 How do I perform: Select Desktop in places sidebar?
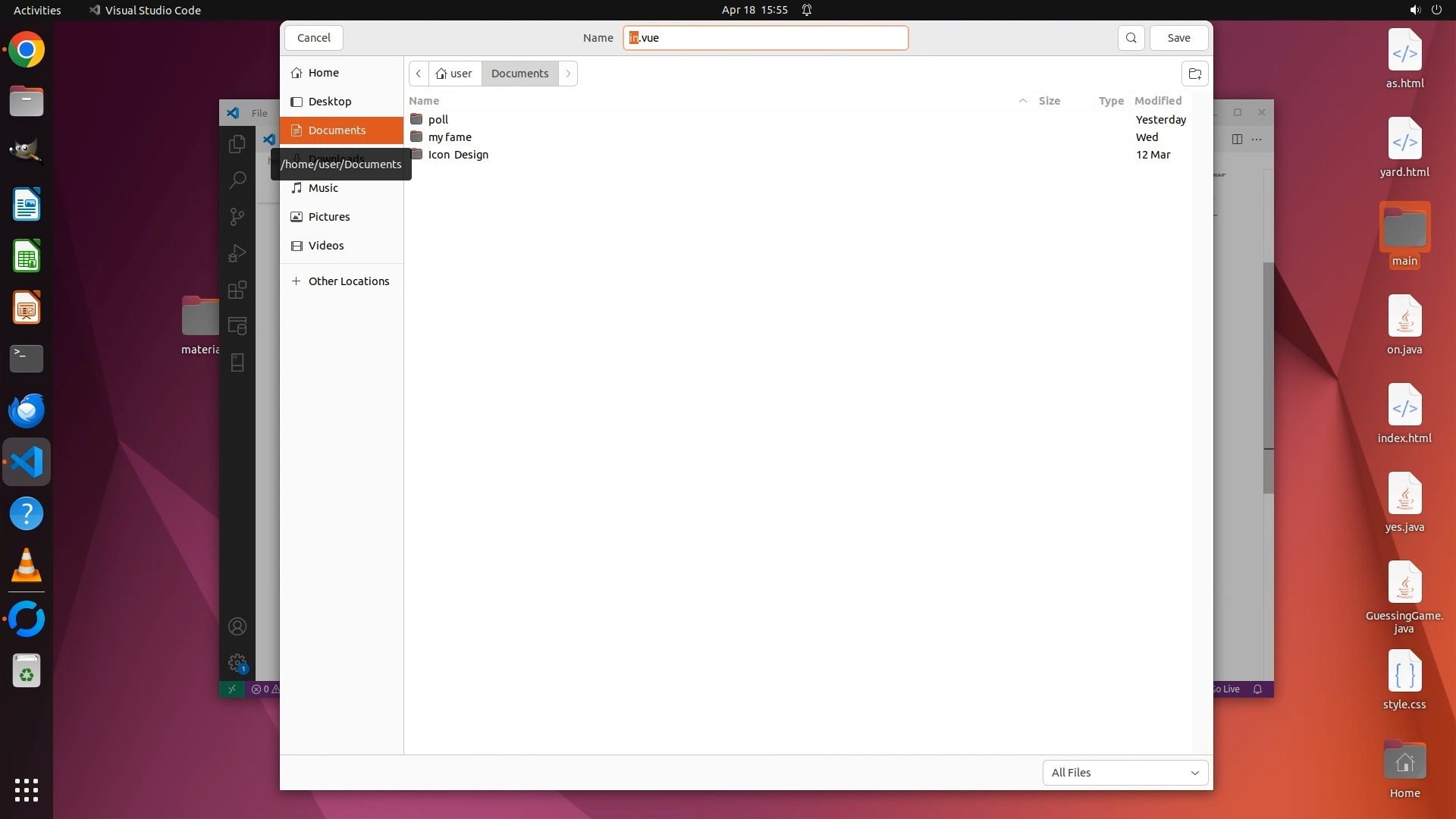tap(330, 102)
